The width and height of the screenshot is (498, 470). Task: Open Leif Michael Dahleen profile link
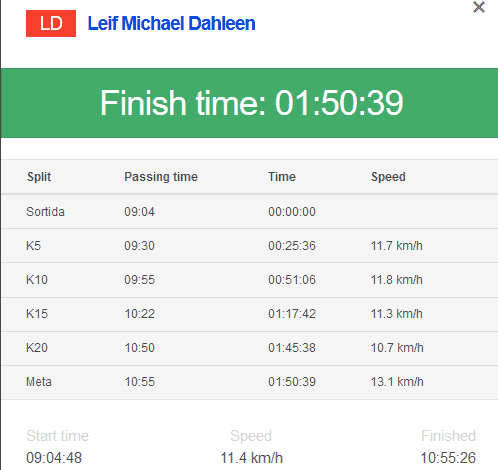(x=171, y=23)
